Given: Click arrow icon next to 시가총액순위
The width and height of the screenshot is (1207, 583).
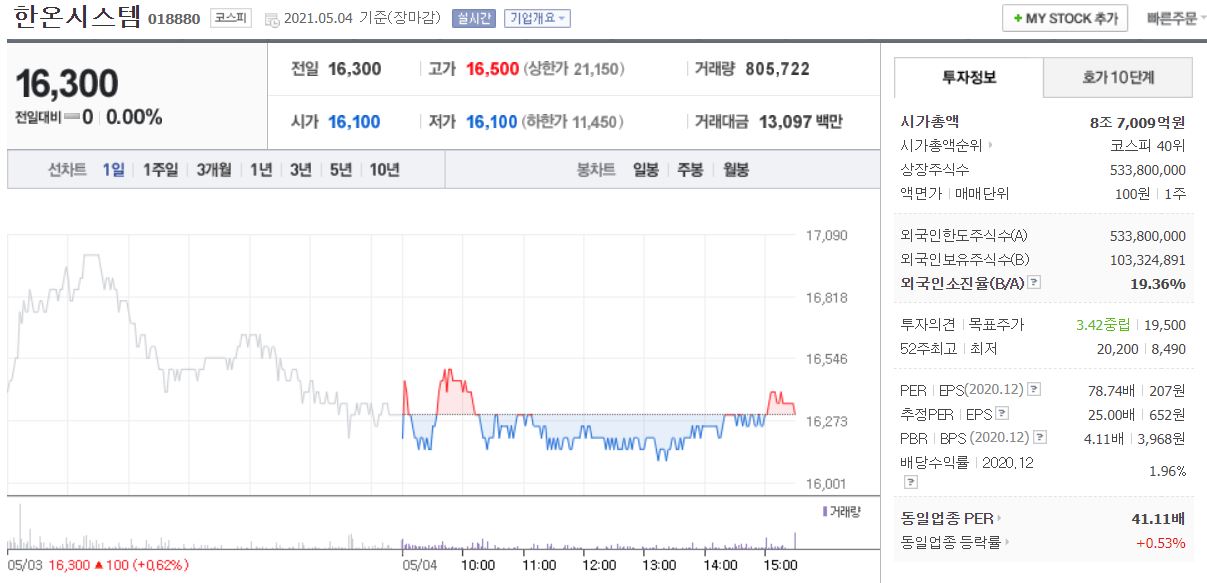Looking at the screenshot, I should (990, 146).
